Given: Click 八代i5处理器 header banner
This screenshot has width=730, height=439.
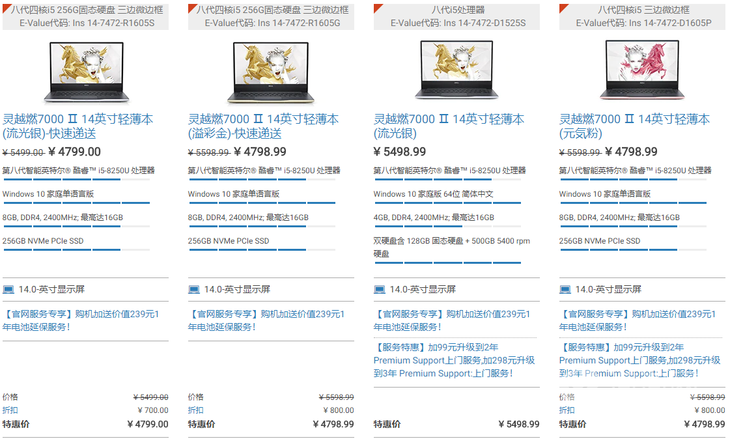Looking at the screenshot, I should click(458, 10).
